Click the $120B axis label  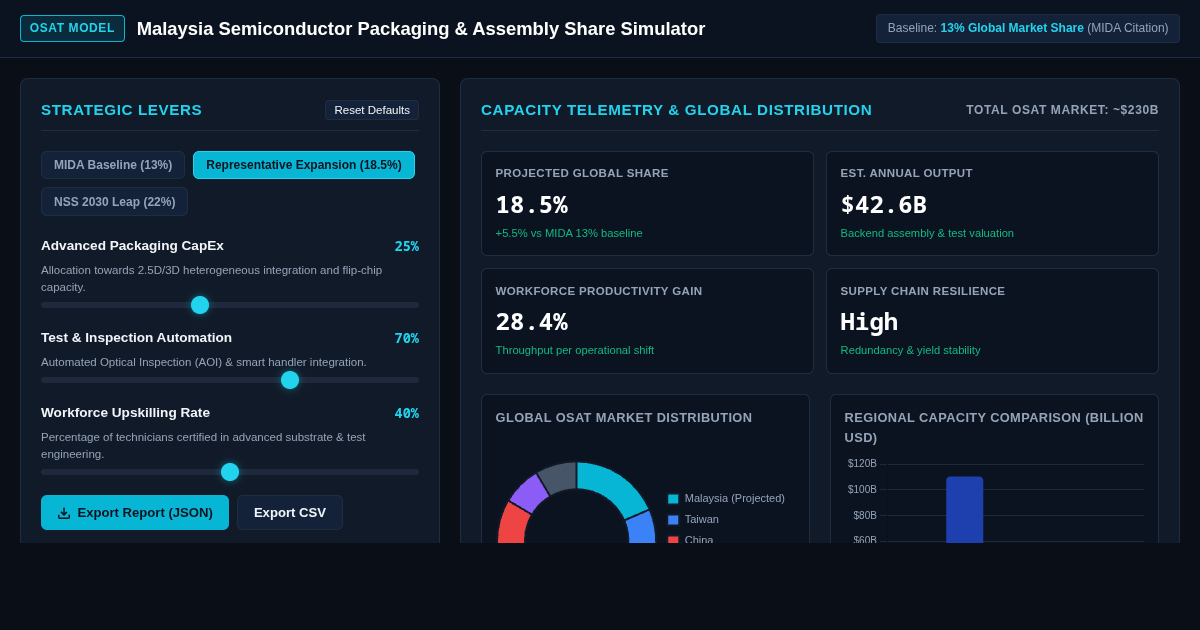[862, 464]
